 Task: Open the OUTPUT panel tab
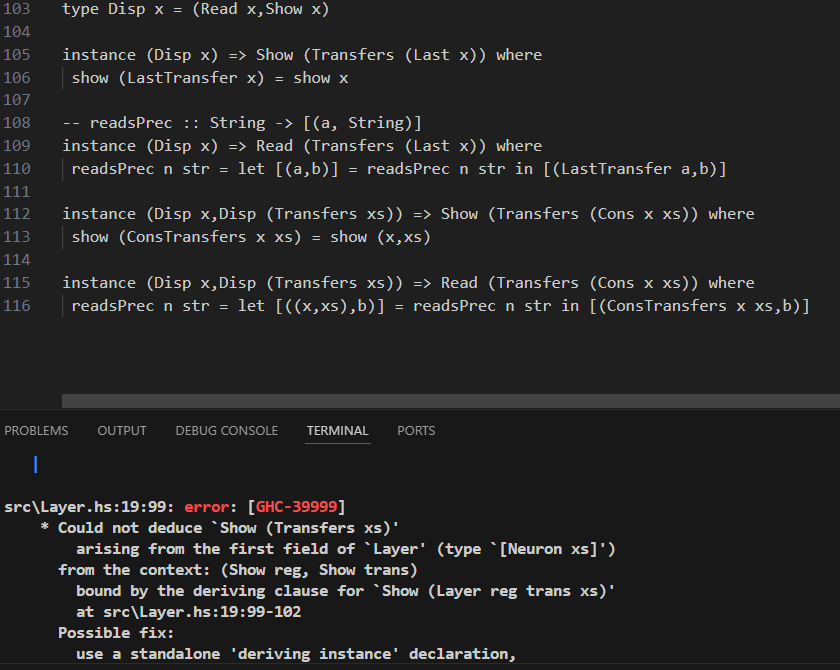[x=122, y=431]
